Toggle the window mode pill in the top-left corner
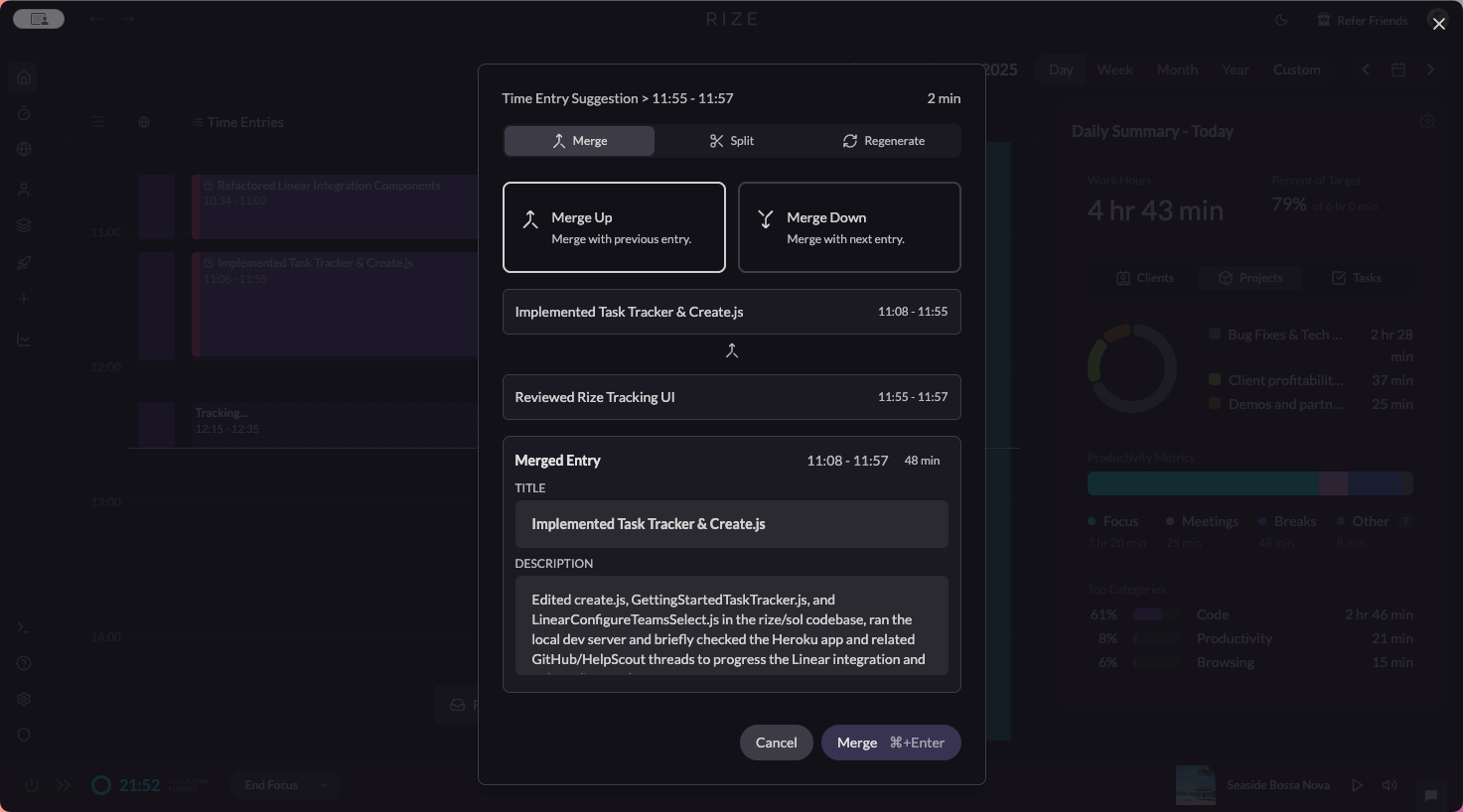Viewport: 1463px width, 812px height. (x=39, y=19)
